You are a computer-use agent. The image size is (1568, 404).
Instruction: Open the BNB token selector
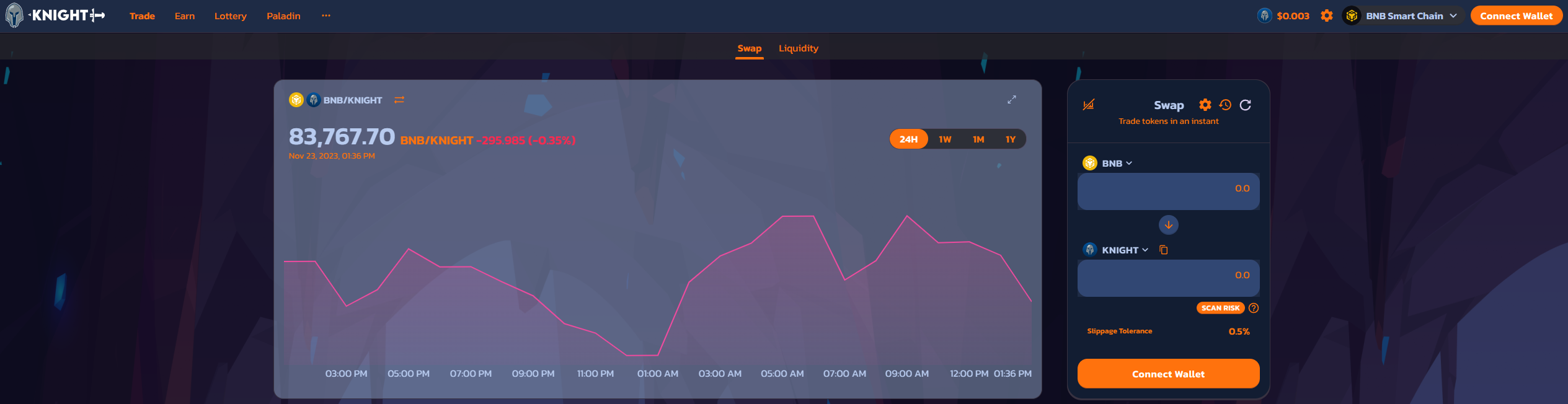[1107, 163]
